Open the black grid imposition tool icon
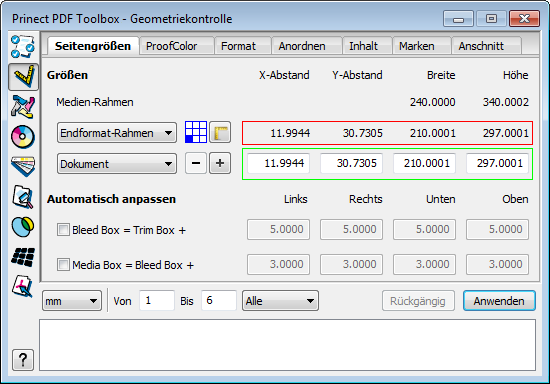Viewport: 550px width, 384px height. (x=23, y=257)
